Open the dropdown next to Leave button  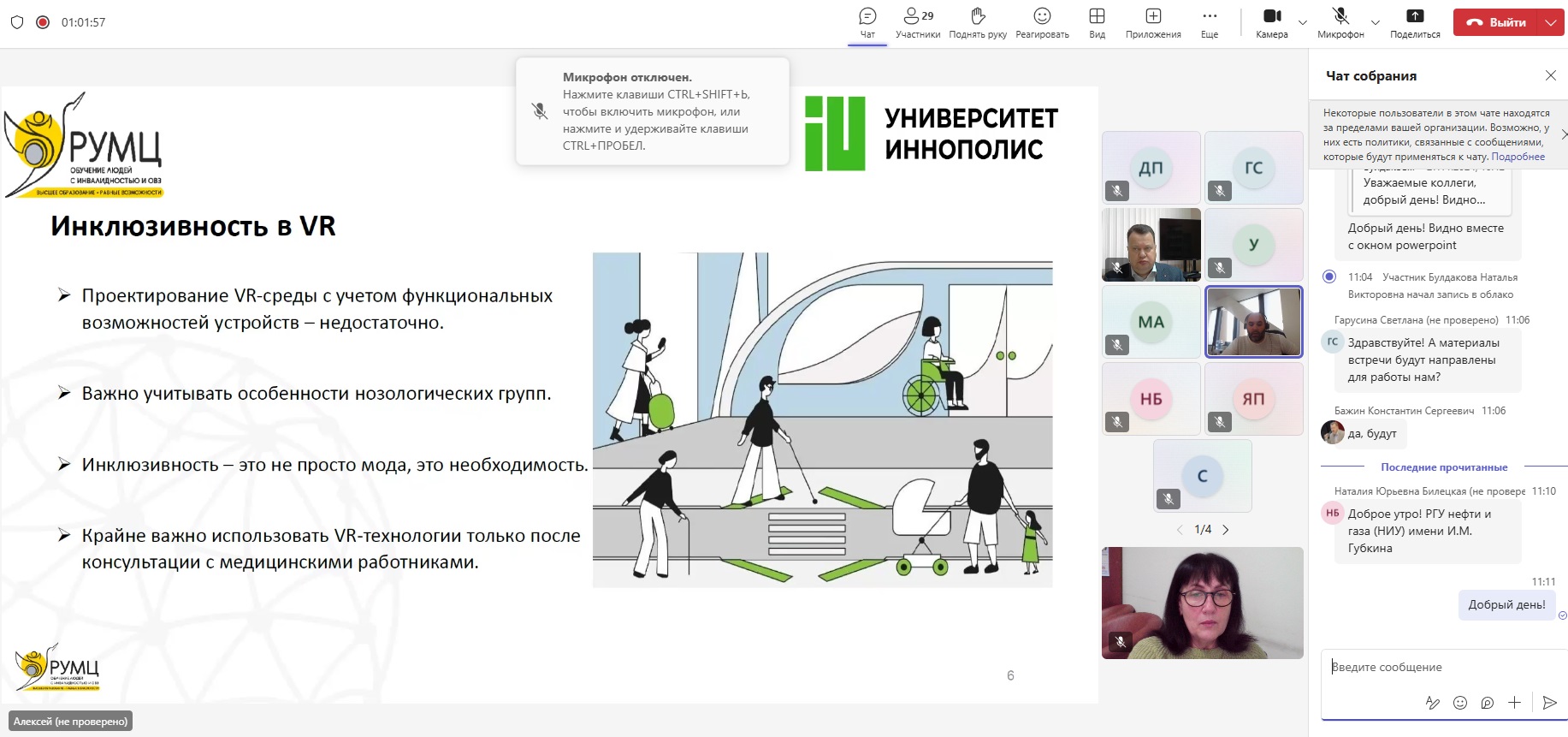coord(1551,23)
